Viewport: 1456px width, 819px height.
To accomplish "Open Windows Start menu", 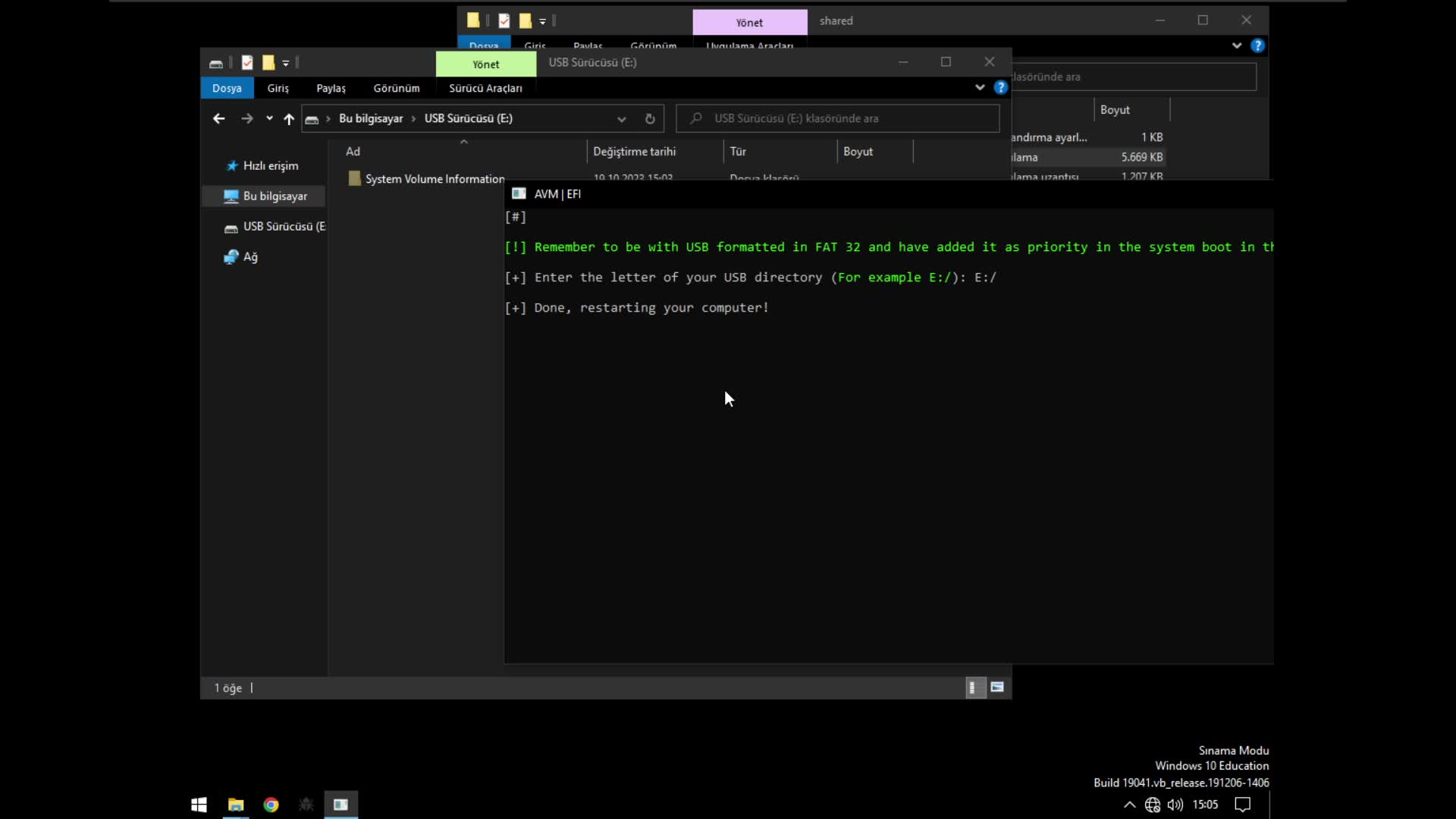I will coord(199,805).
